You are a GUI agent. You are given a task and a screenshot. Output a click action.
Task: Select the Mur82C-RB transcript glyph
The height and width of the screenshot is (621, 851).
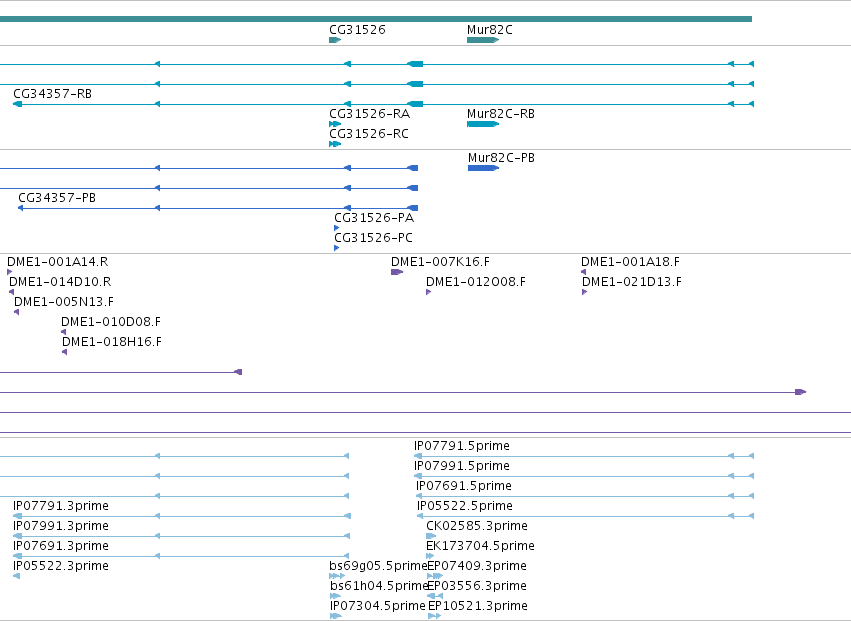(x=482, y=124)
